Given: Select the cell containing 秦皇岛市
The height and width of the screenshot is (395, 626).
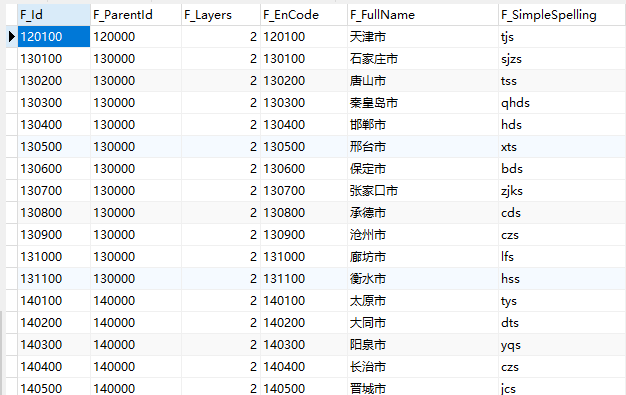Looking at the screenshot, I should click(x=423, y=103).
